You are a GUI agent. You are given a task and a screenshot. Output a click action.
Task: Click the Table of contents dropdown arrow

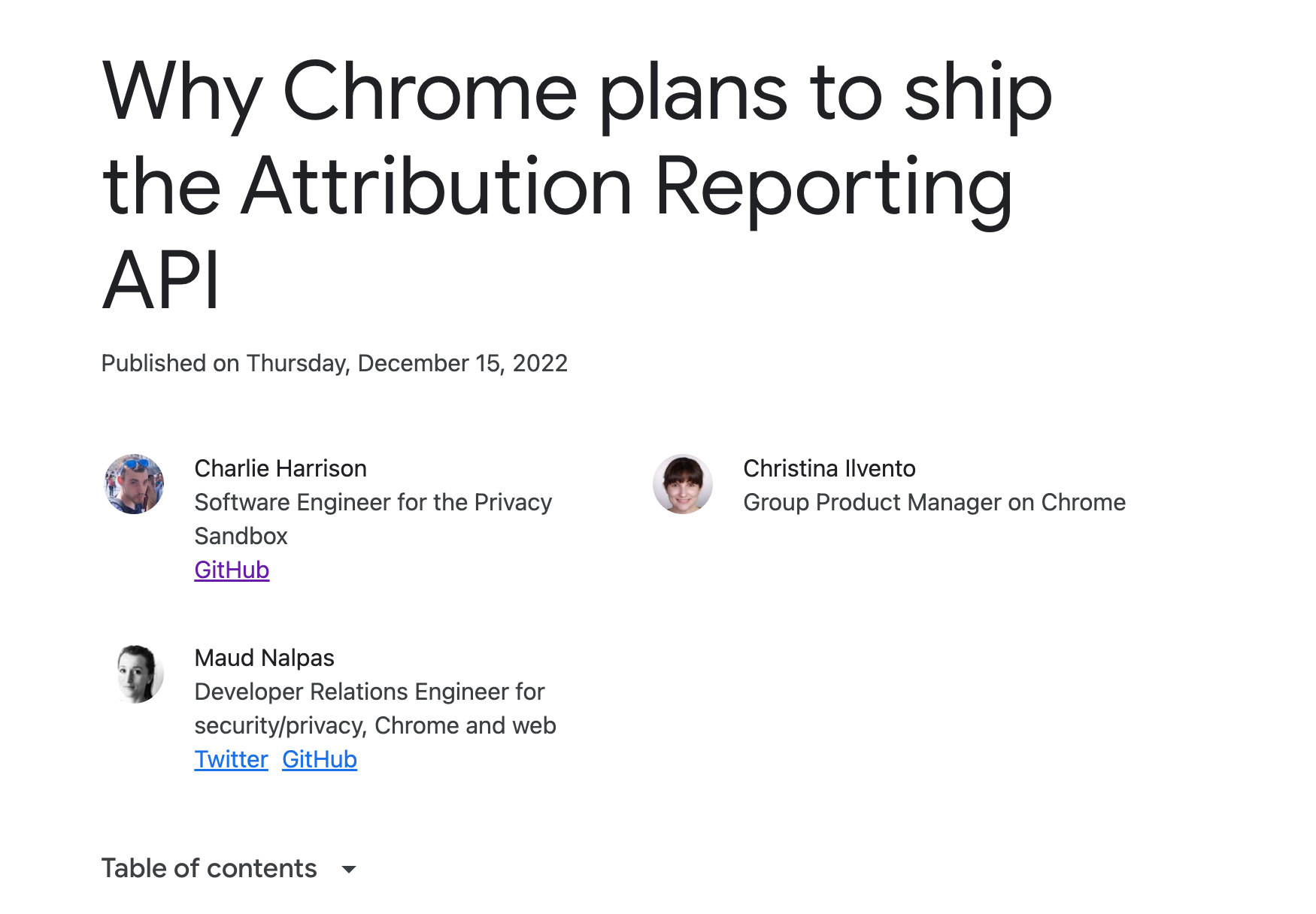(x=350, y=869)
